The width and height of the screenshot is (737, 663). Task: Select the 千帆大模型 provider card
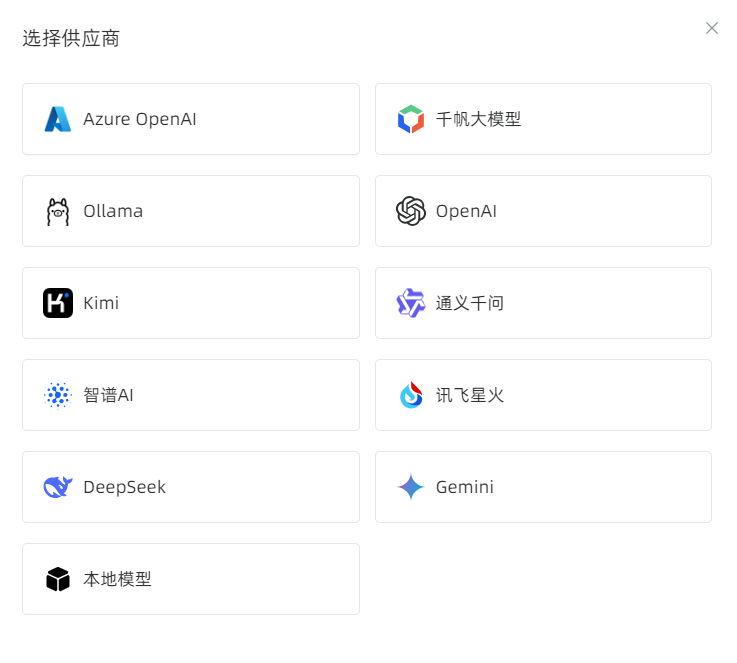pyautogui.click(x=543, y=119)
